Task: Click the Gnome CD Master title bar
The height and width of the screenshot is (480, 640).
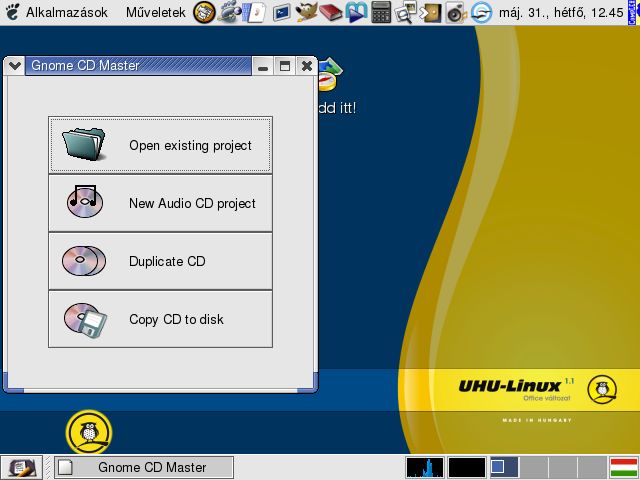Action: pos(138,66)
